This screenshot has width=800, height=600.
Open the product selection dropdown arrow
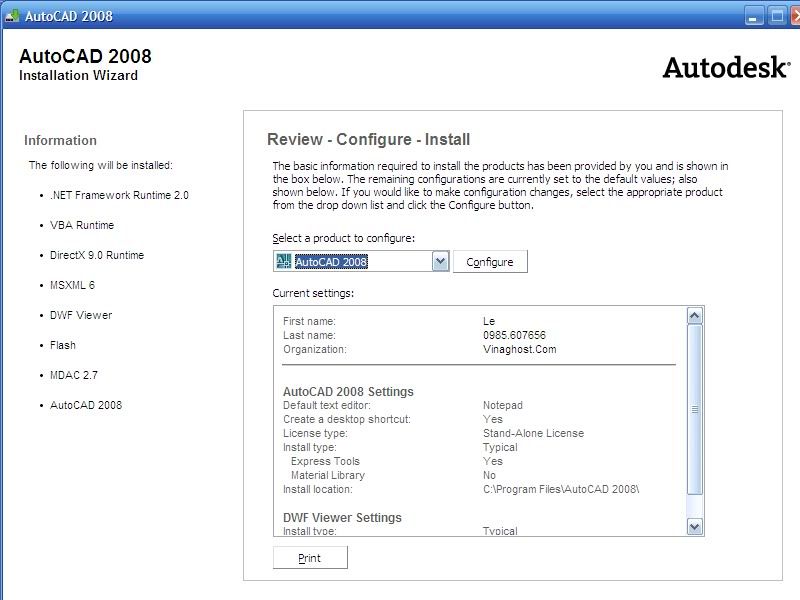coord(440,262)
